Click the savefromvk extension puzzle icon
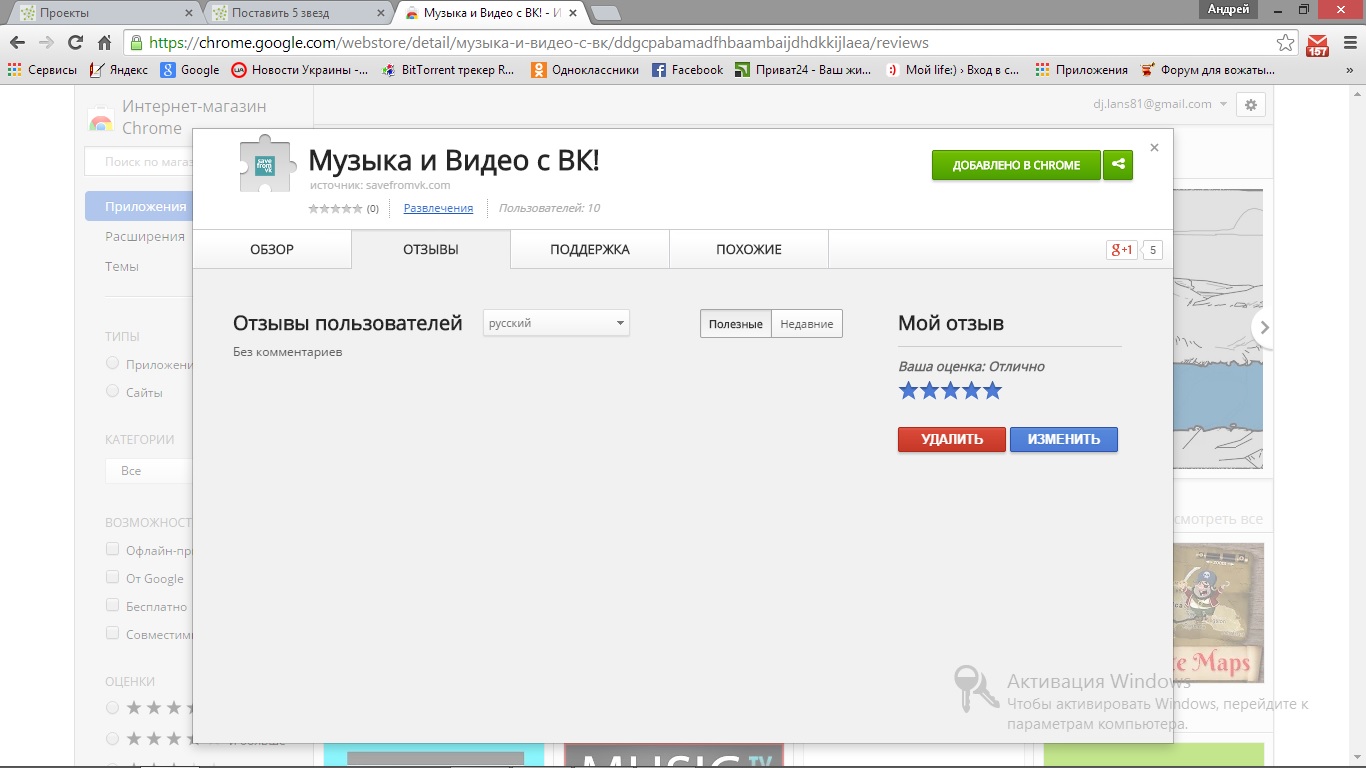This screenshot has width=1366, height=768. coord(268,164)
